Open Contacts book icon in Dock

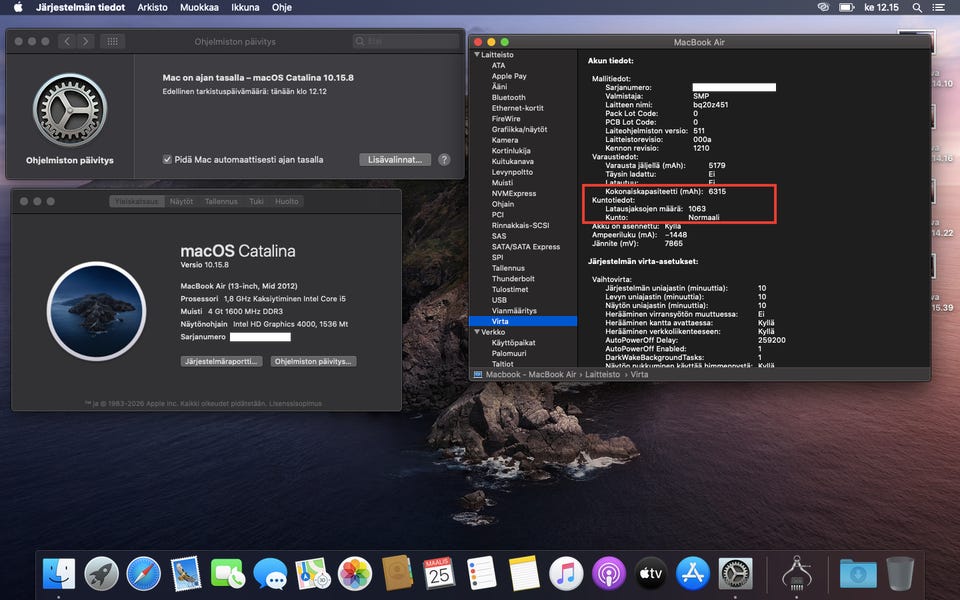tap(397, 574)
